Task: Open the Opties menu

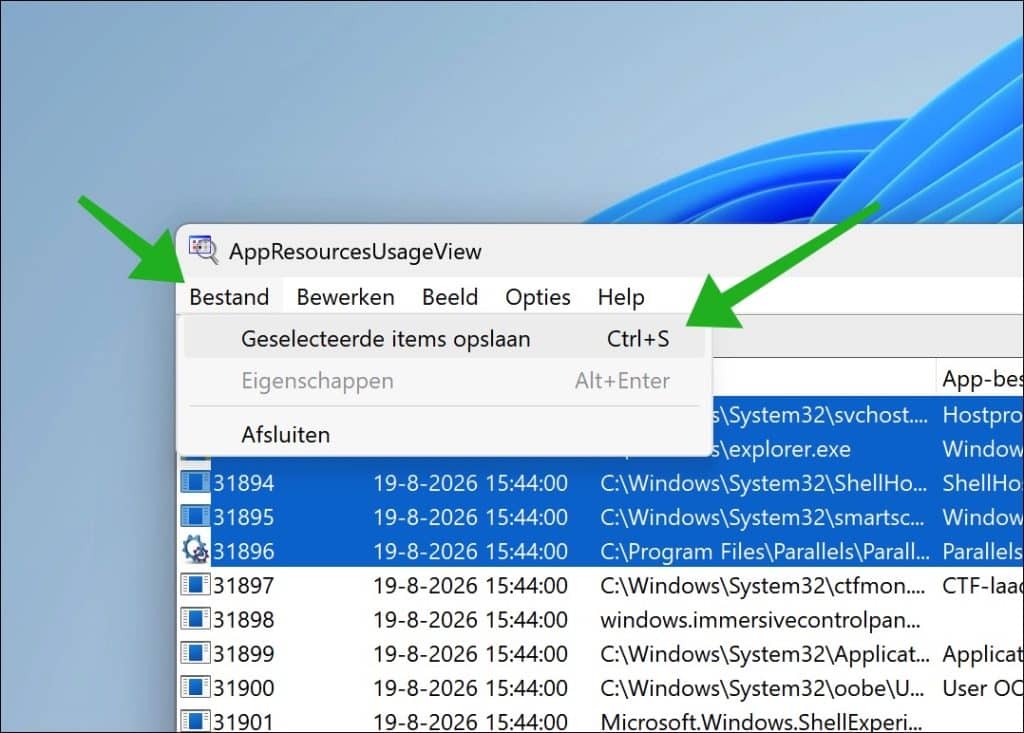Action: click(537, 297)
